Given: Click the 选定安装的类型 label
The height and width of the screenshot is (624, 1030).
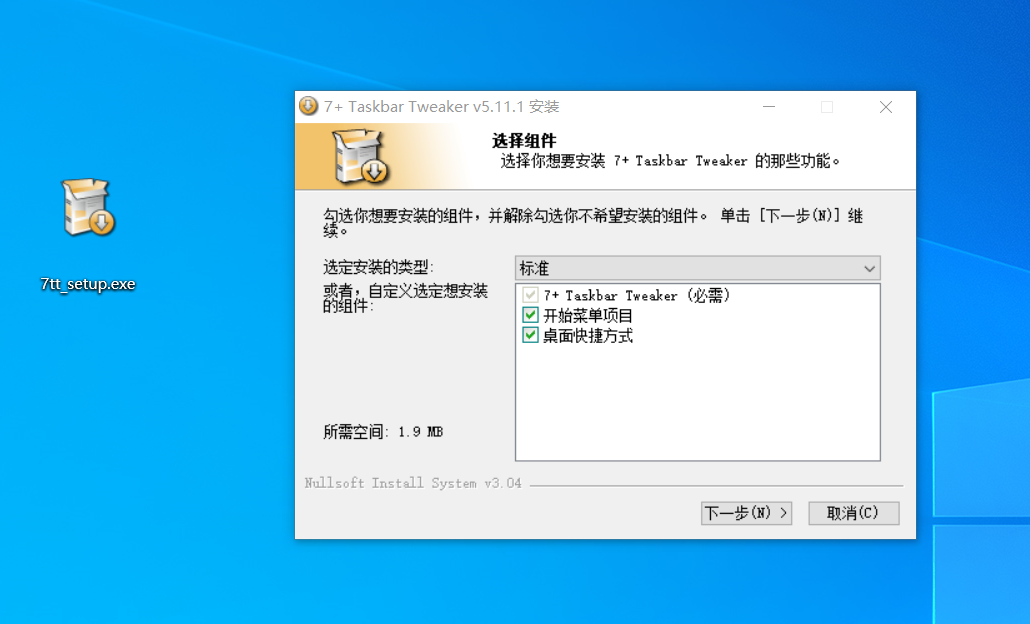Looking at the screenshot, I should (x=378, y=267).
